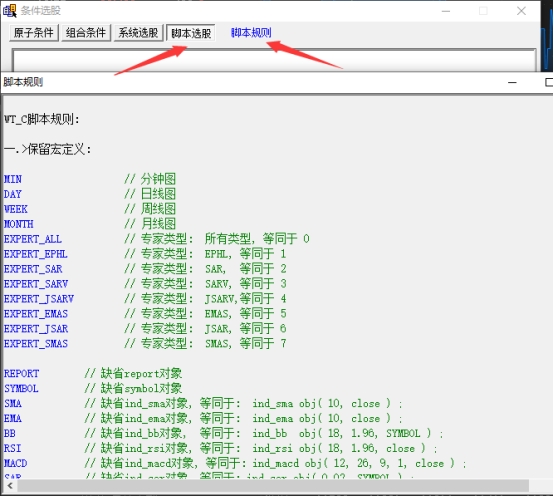The image size is (554, 497).
Task: Switch to 脚本选股 button
Action: click(191, 33)
